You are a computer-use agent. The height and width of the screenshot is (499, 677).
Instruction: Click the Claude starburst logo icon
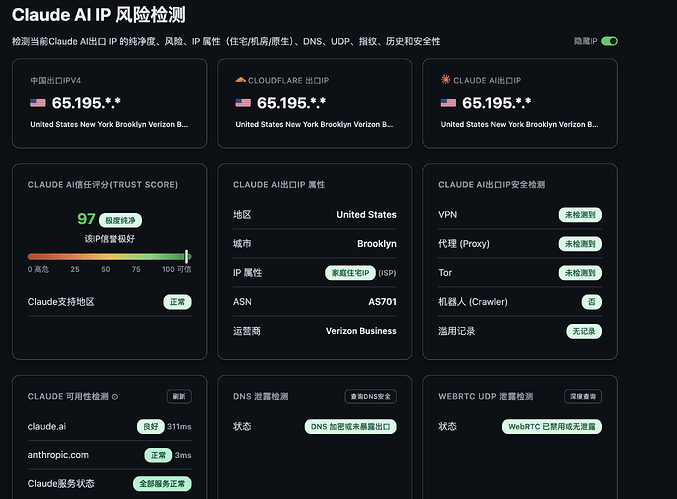click(x=445, y=79)
